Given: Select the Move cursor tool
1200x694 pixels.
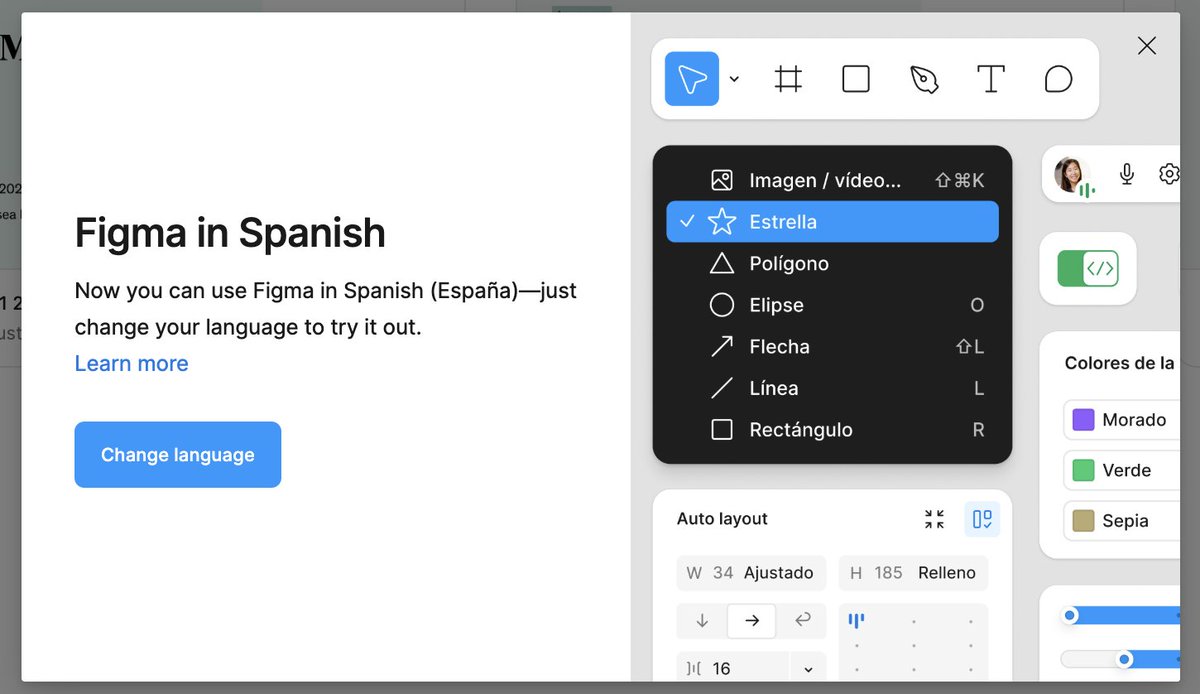Looking at the screenshot, I should pos(692,79).
